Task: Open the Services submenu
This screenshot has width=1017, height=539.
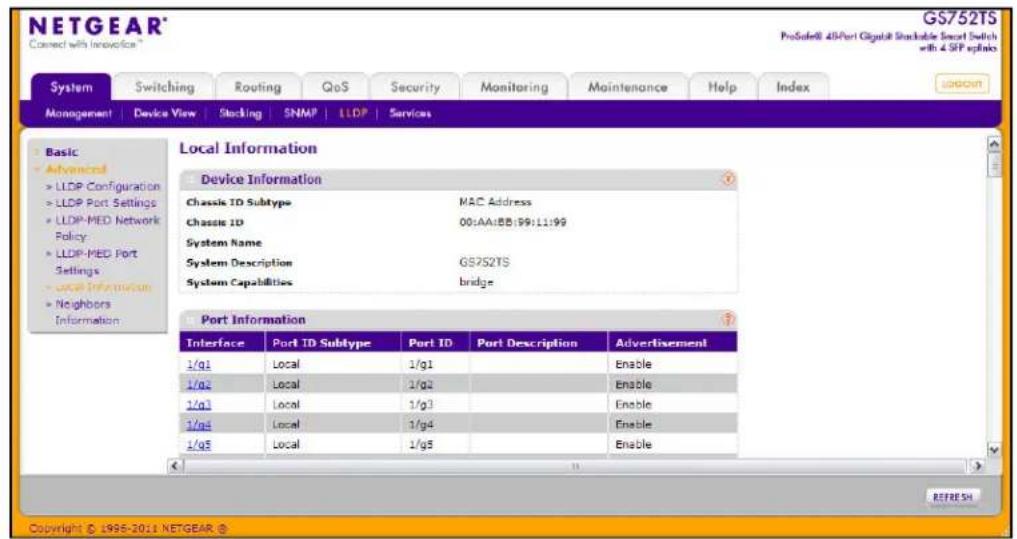Action: tap(410, 114)
